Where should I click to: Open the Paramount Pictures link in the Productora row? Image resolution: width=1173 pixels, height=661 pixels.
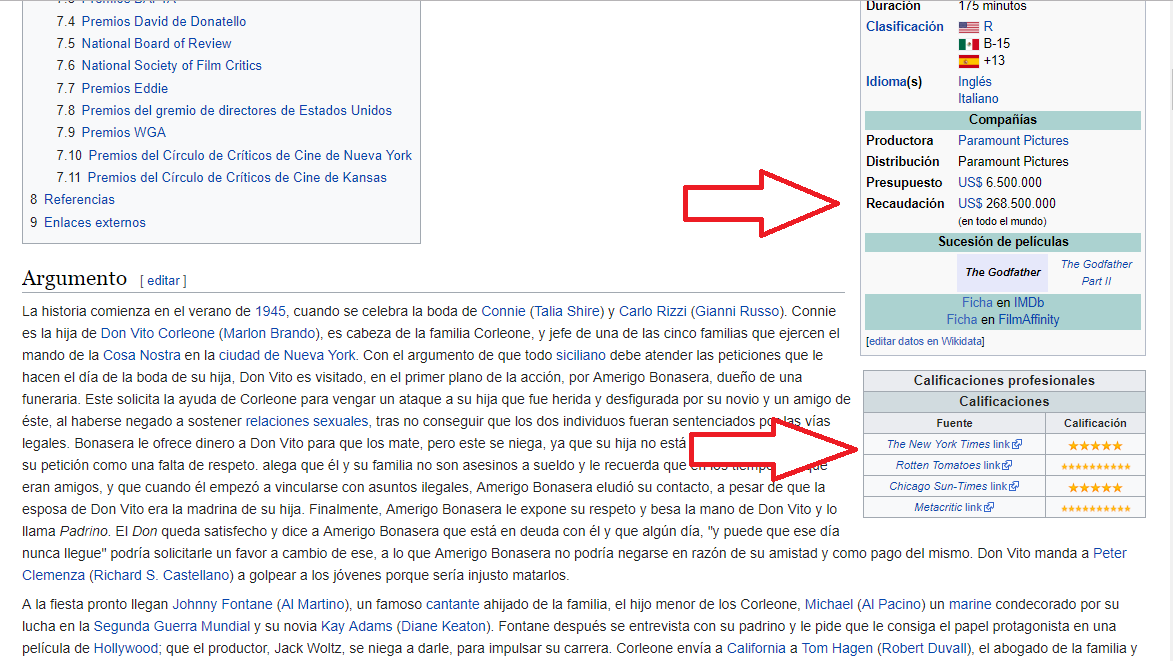pos(1013,141)
